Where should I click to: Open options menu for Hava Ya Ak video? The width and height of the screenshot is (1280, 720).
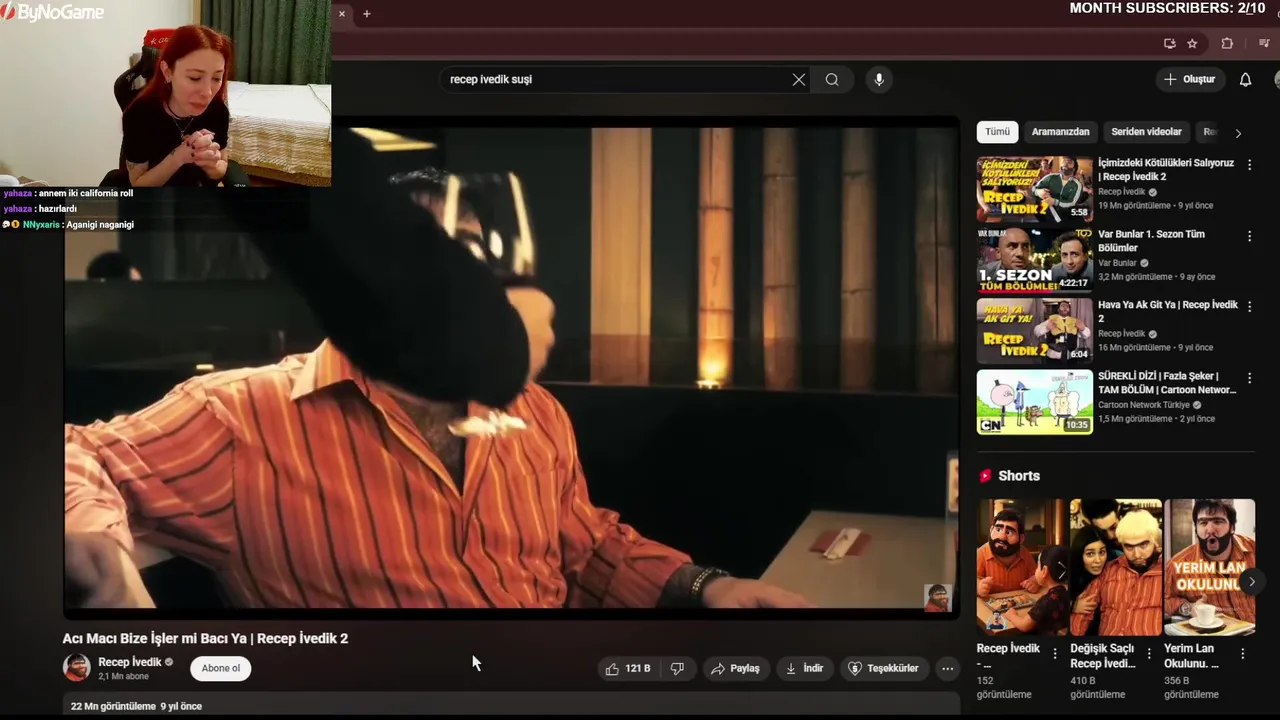[x=1249, y=307]
